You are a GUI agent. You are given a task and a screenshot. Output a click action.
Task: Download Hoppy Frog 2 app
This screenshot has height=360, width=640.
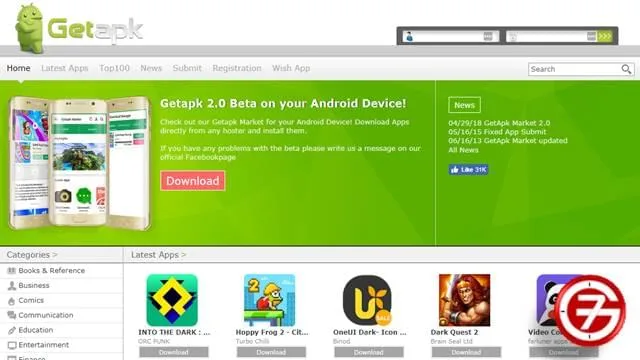271,352
